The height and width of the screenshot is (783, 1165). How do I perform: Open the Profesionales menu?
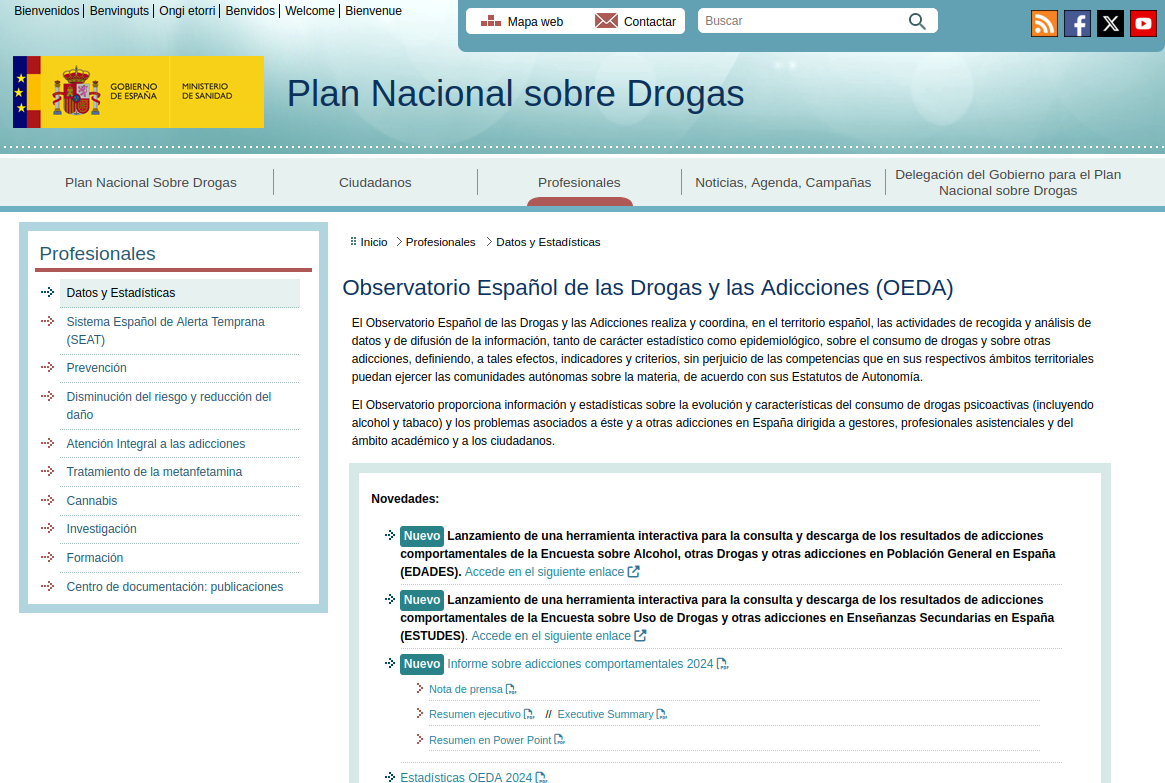pyautogui.click(x=579, y=182)
